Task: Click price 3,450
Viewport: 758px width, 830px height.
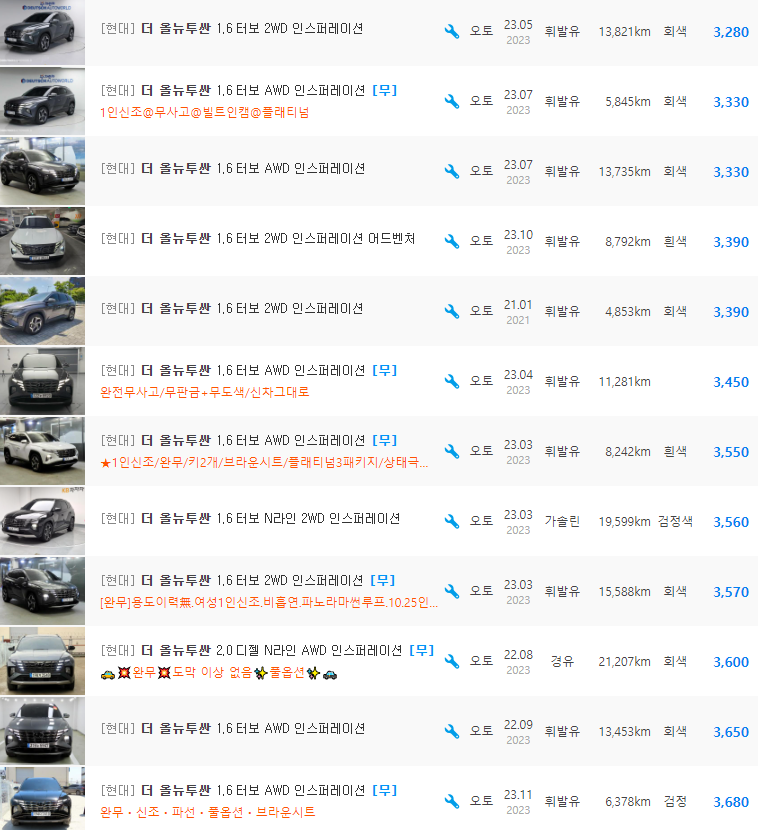Action: tap(731, 382)
